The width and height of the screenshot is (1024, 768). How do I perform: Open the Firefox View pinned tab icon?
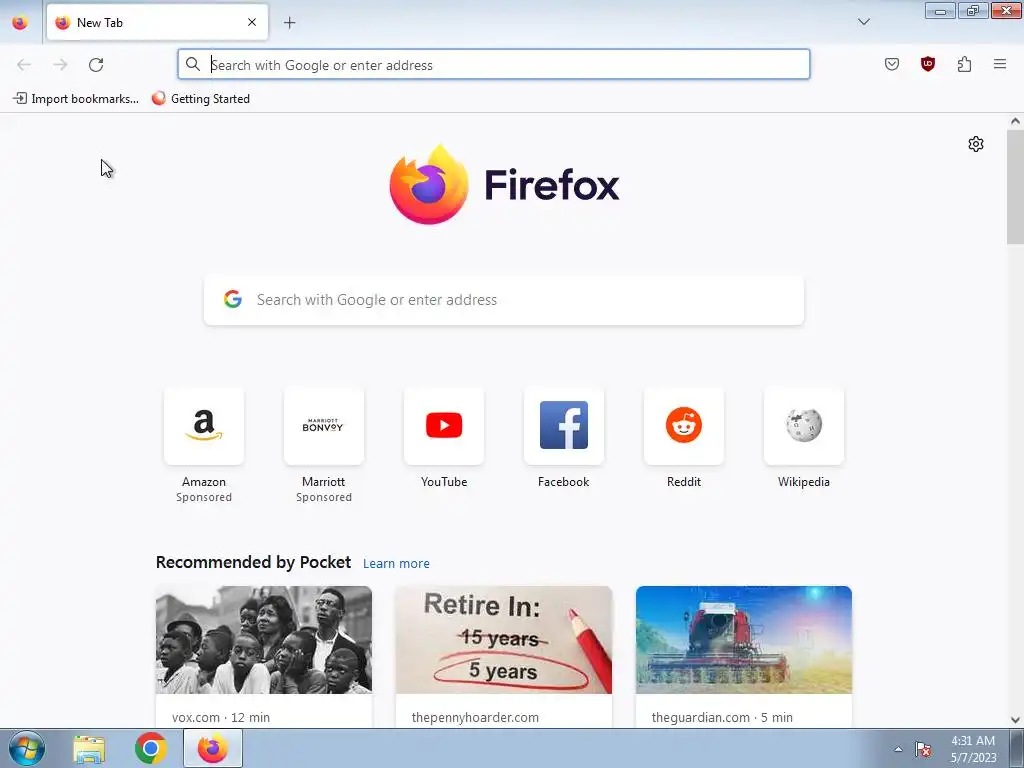click(x=20, y=22)
